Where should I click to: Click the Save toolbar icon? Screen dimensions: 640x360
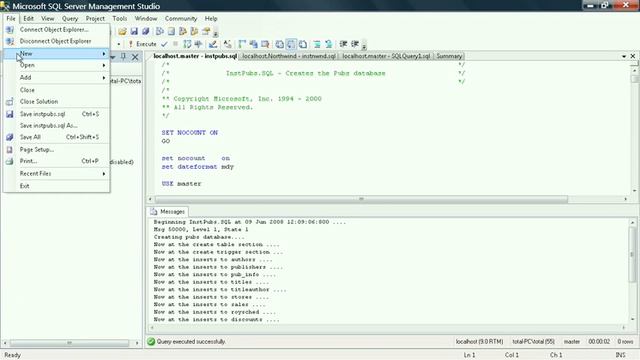pyautogui.click(x=134, y=31)
